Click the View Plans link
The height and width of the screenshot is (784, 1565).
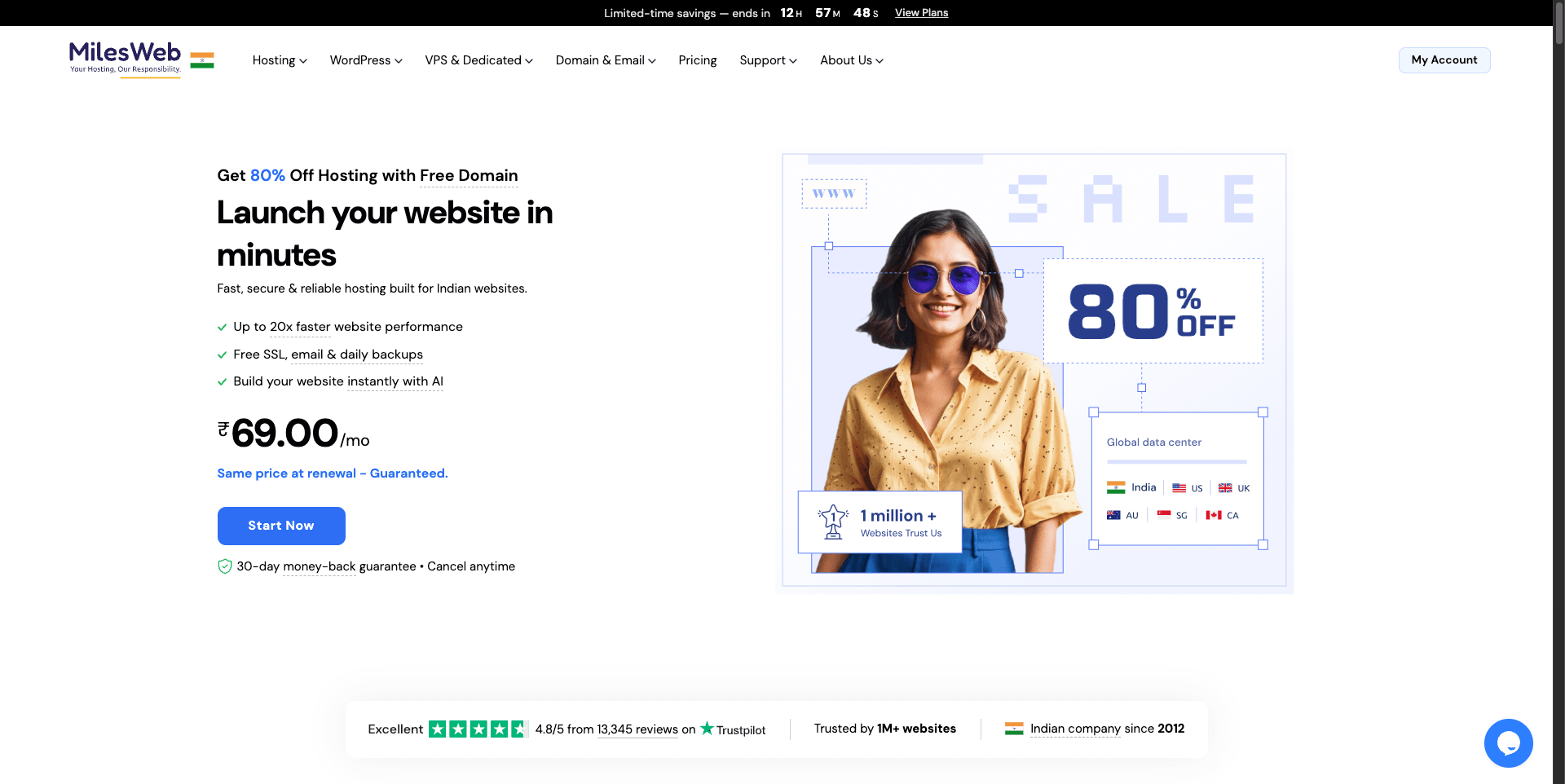pos(921,13)
